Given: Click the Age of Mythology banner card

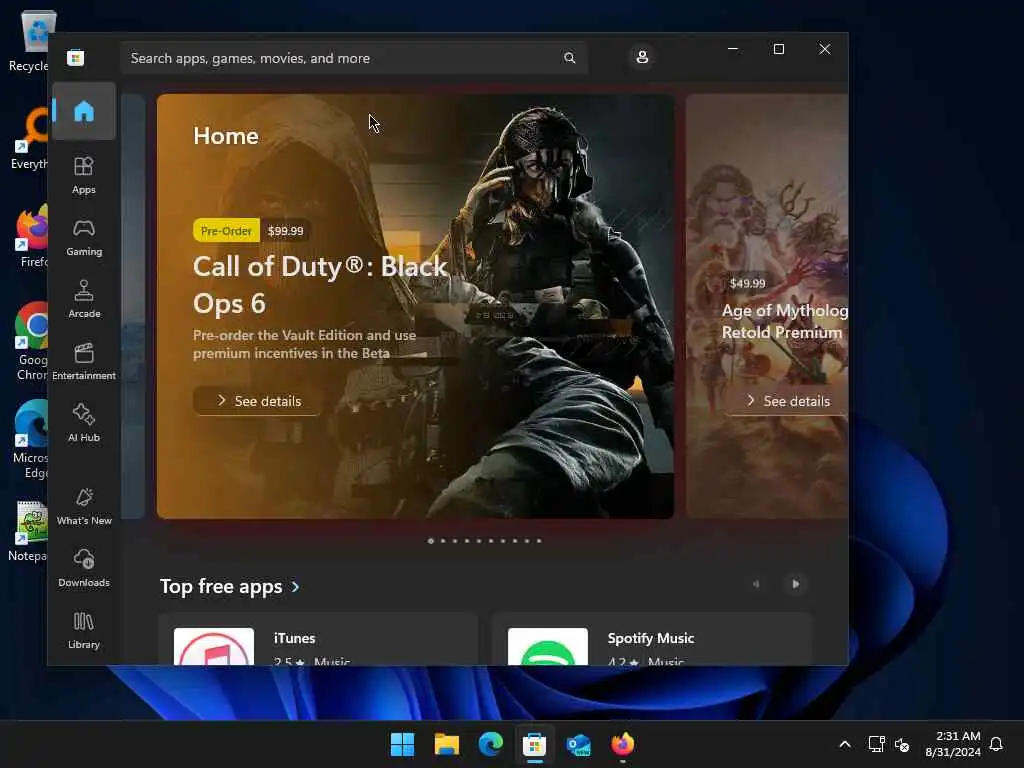Looking at the screenshot, I should pos(767,306).
